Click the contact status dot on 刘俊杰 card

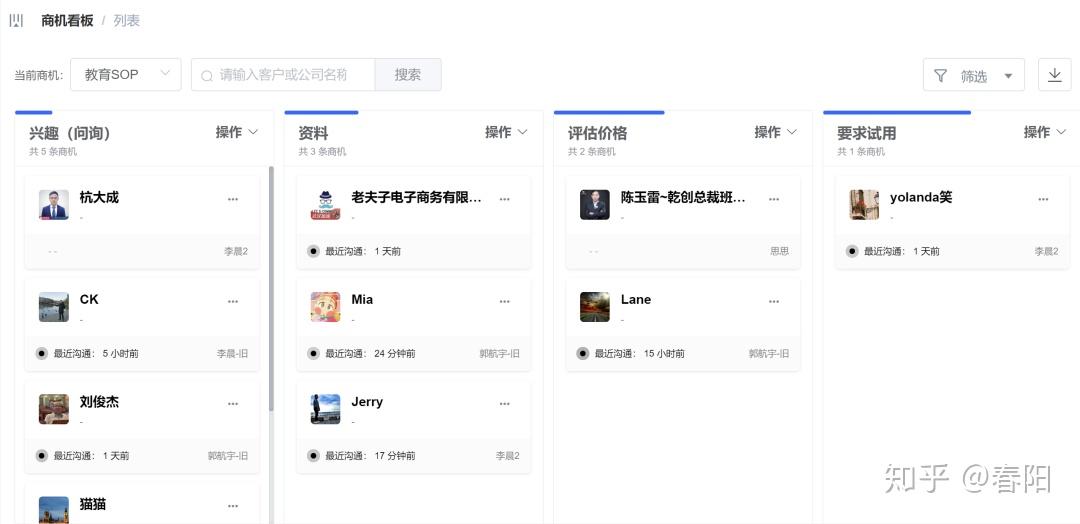(41, 455)
